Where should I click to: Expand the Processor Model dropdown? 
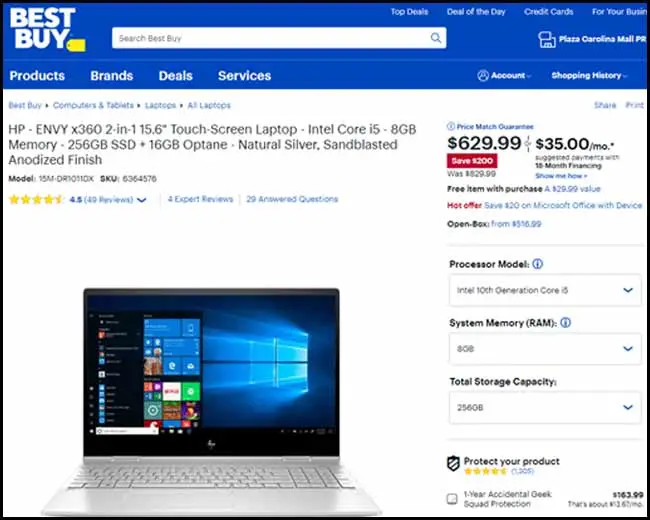tap(545, 290)
